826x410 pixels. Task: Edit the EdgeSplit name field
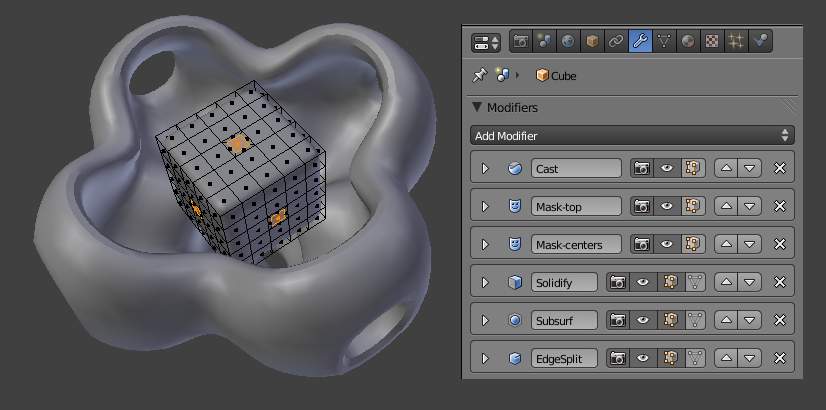pos(564,358)
